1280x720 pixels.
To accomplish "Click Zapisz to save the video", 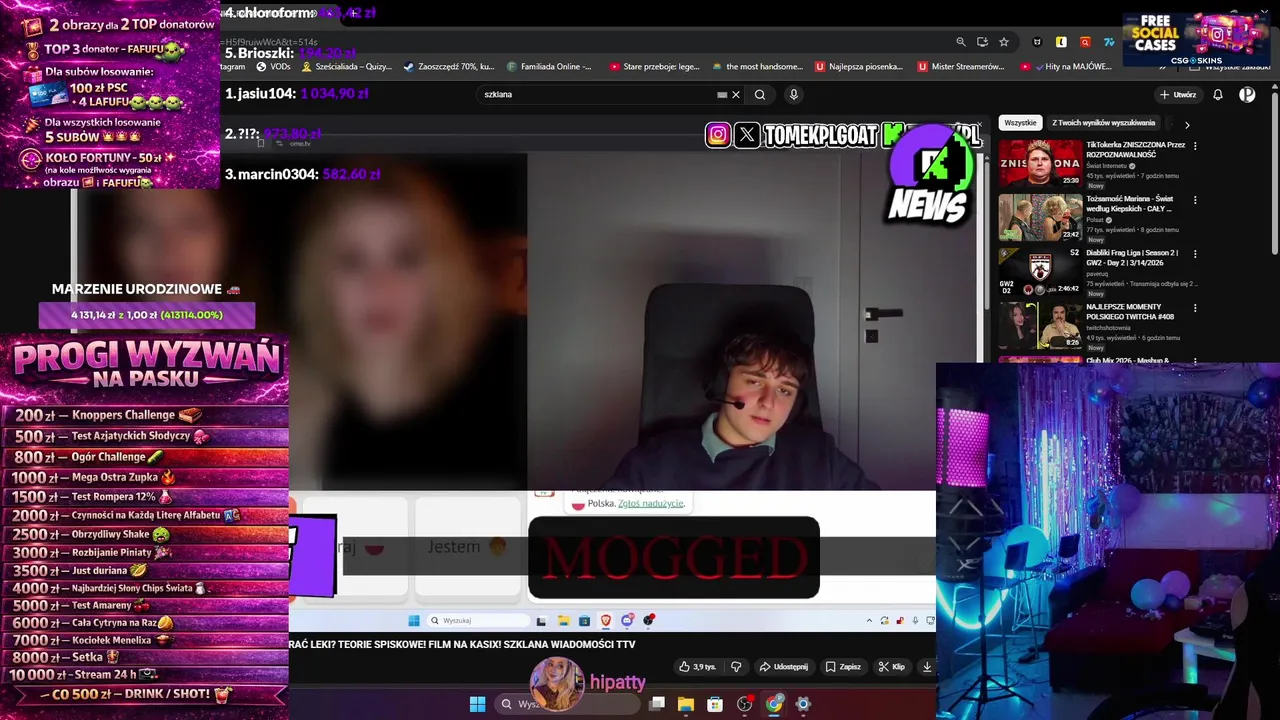I will (x=843, y=667).
